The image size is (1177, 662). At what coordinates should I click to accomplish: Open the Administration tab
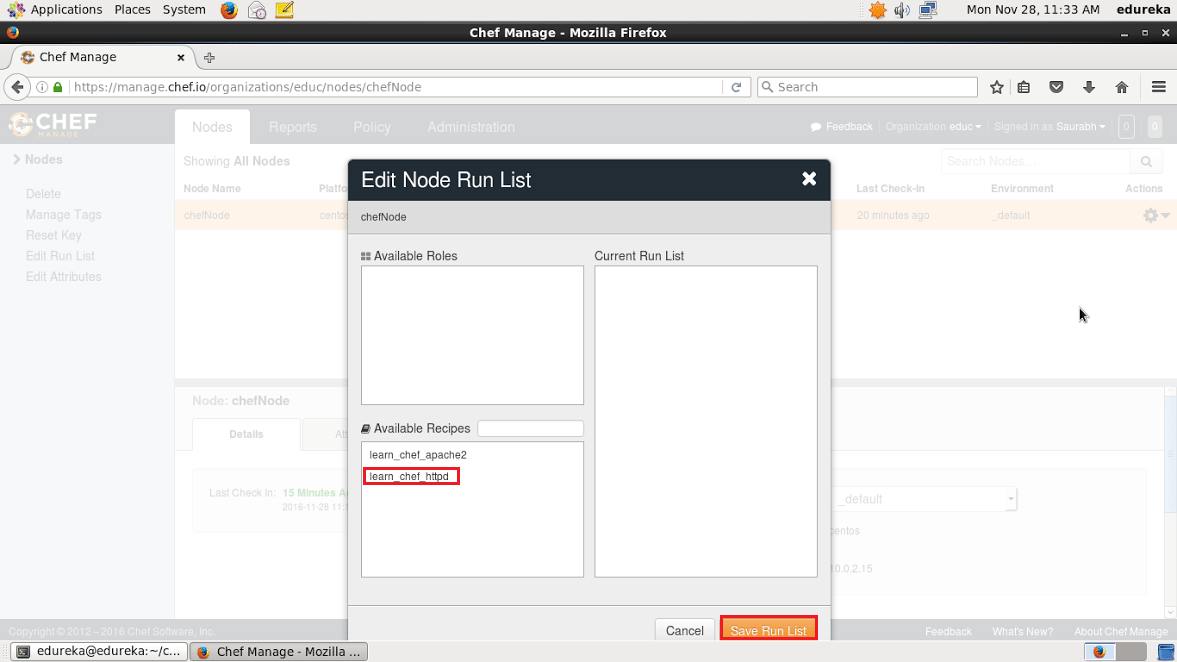click(x=471, y=127)
